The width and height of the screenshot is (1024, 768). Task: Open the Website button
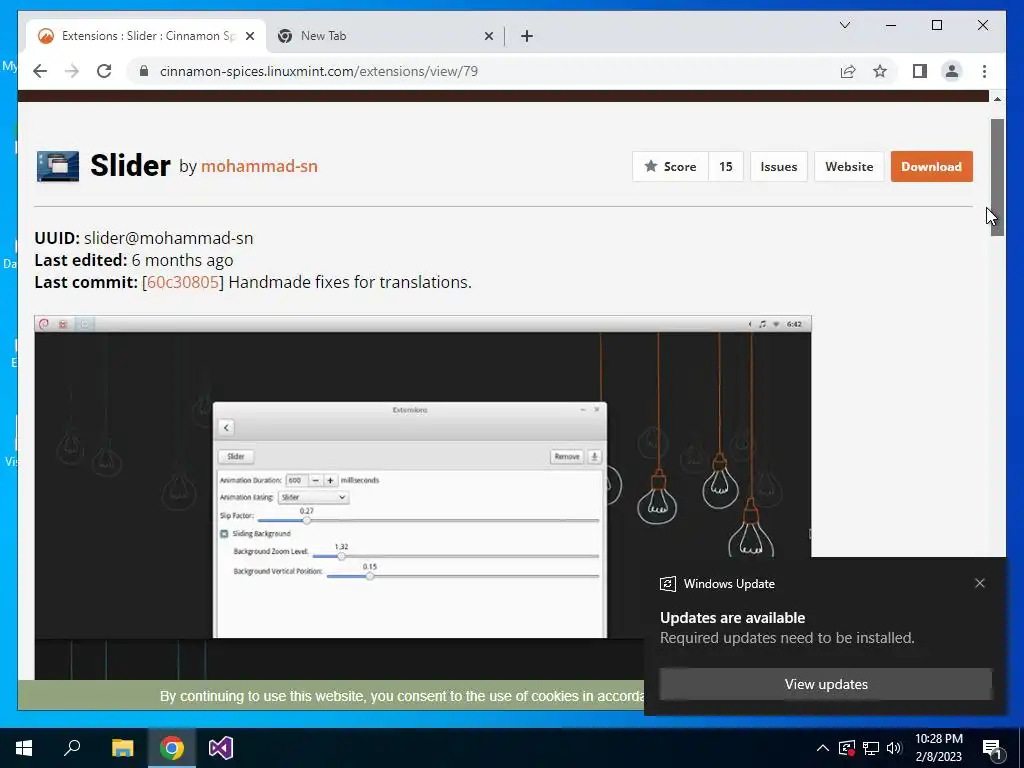click(x=849, y=167)
